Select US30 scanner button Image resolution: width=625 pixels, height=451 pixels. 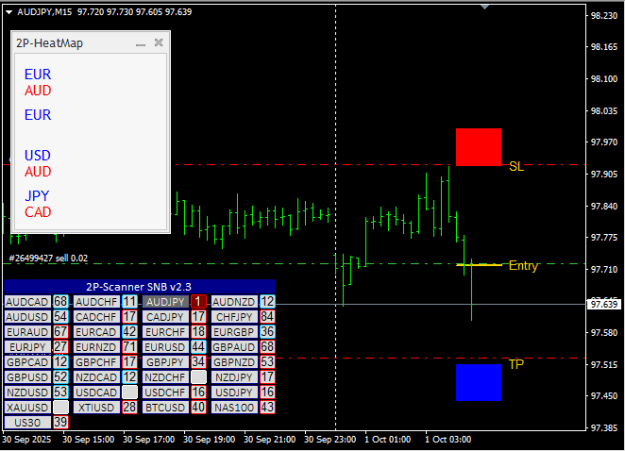[27, 422]
